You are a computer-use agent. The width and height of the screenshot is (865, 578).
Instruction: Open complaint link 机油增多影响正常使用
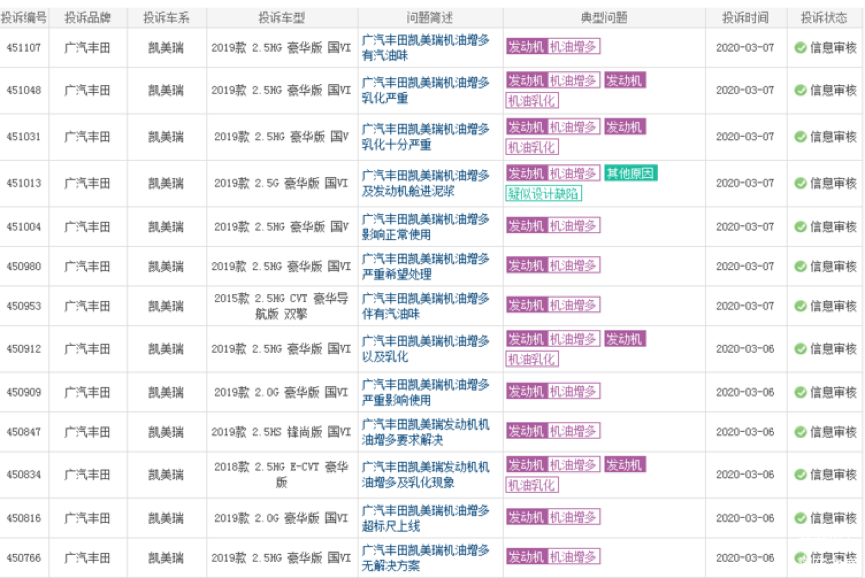point(425,227)
